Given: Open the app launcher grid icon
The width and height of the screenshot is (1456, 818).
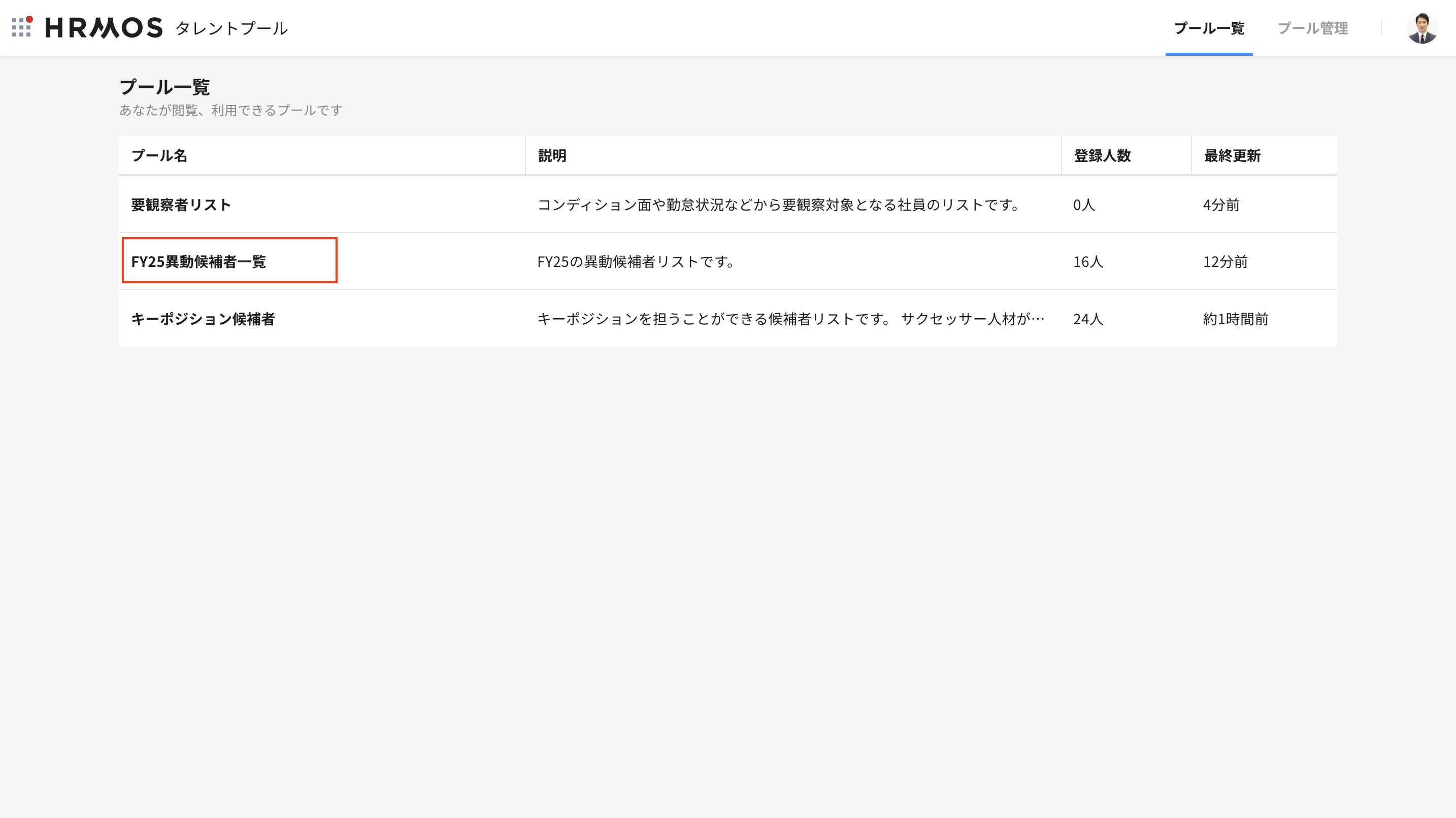Looking at the screenshot, I should point(21,27).
